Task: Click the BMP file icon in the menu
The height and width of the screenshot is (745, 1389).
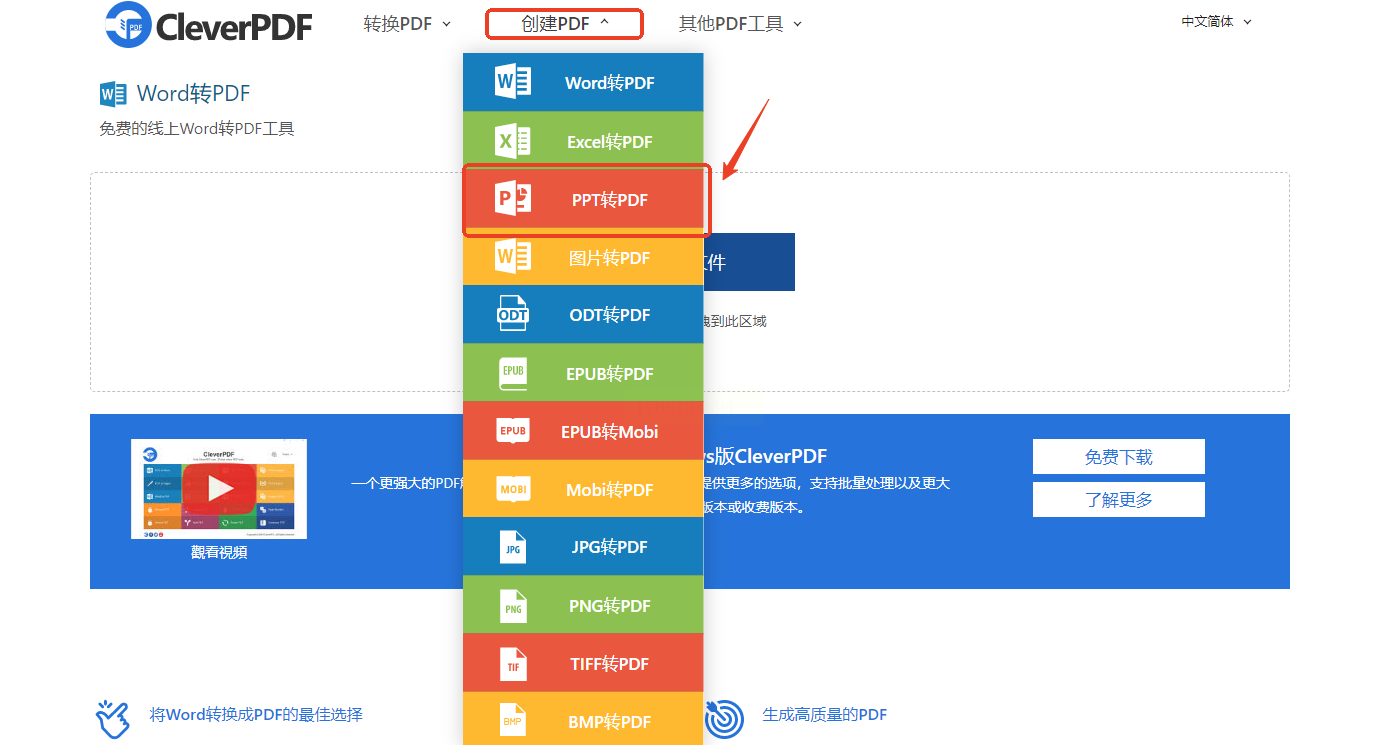Action: [x=513, y=721]
